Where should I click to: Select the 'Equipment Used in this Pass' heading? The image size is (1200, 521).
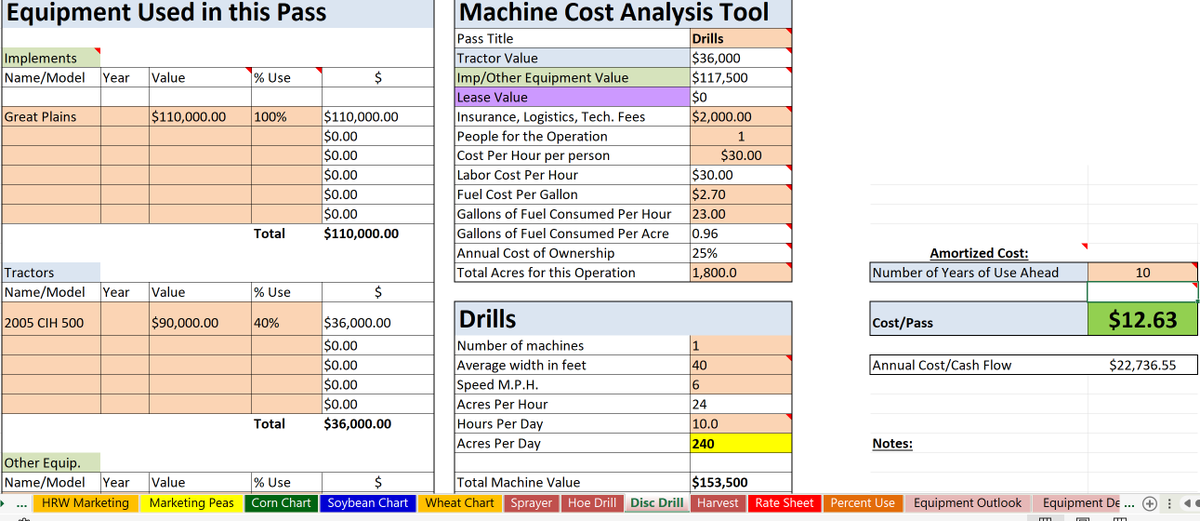pos(216,13)
